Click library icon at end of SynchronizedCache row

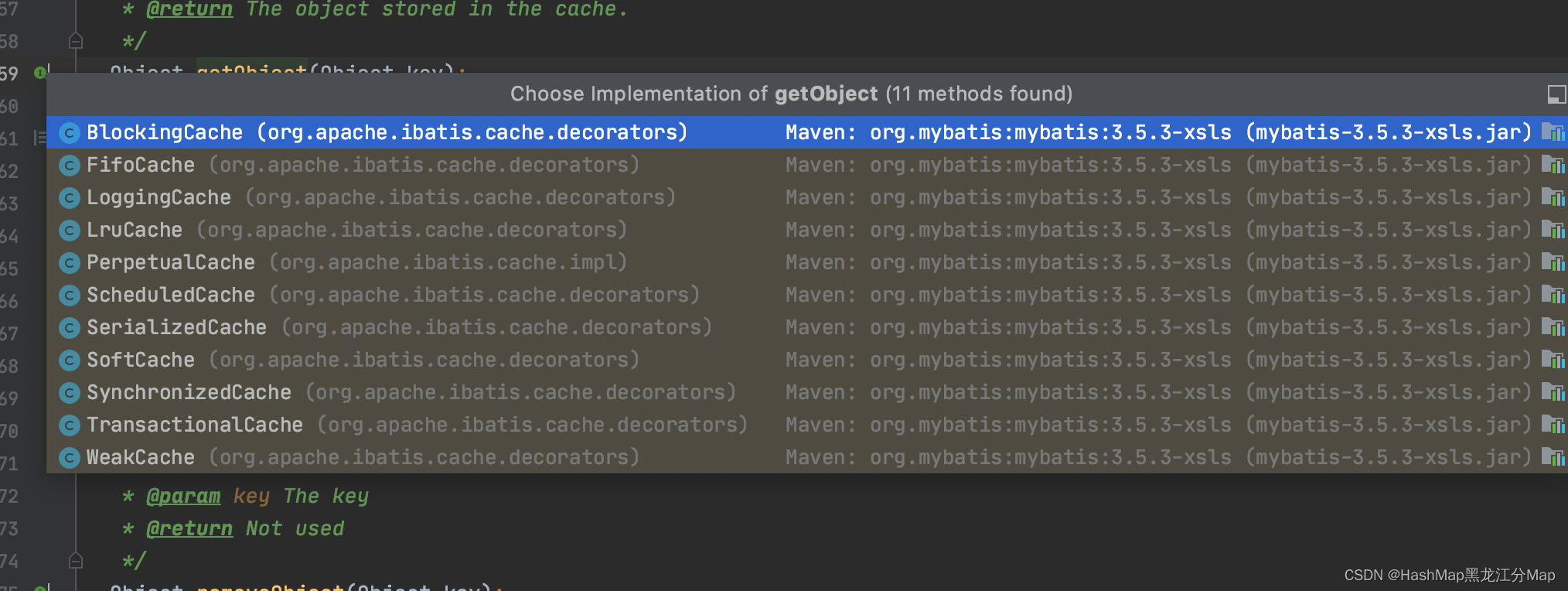(x=1553, y=392)
